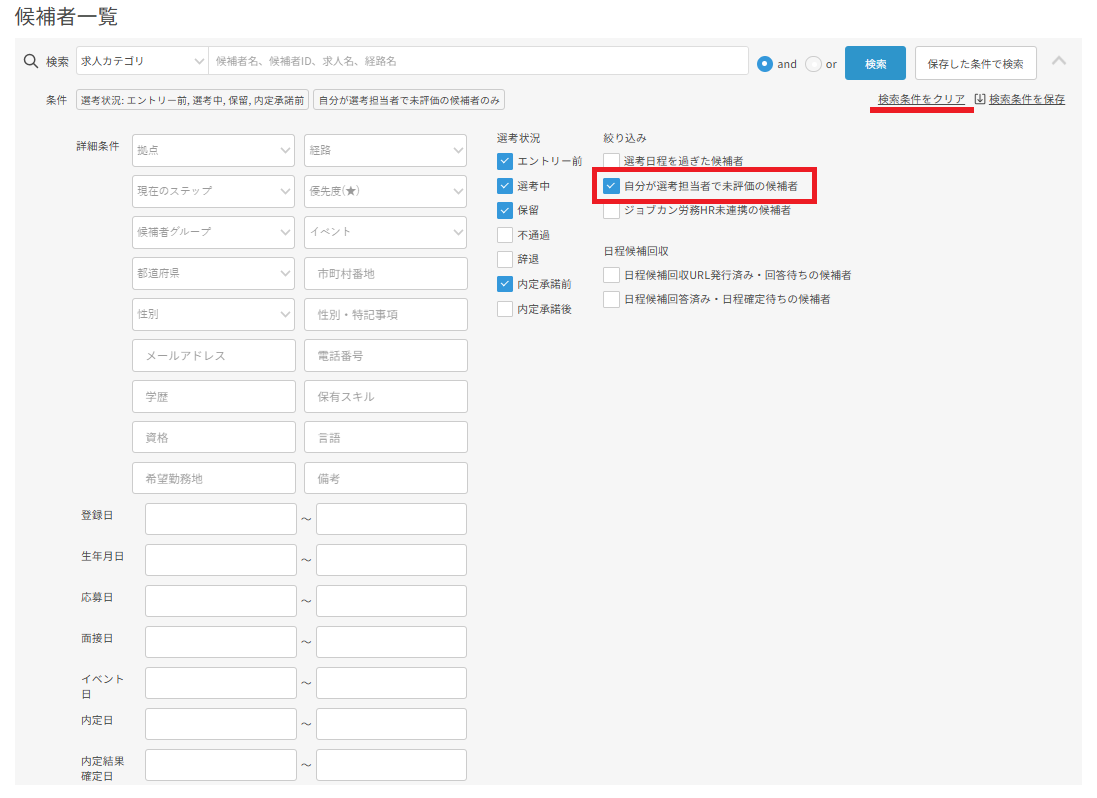This screenshot has width=1097, height=798.
Task: Uncheck the エントリー前 checkbox
Action: [505, 161]
